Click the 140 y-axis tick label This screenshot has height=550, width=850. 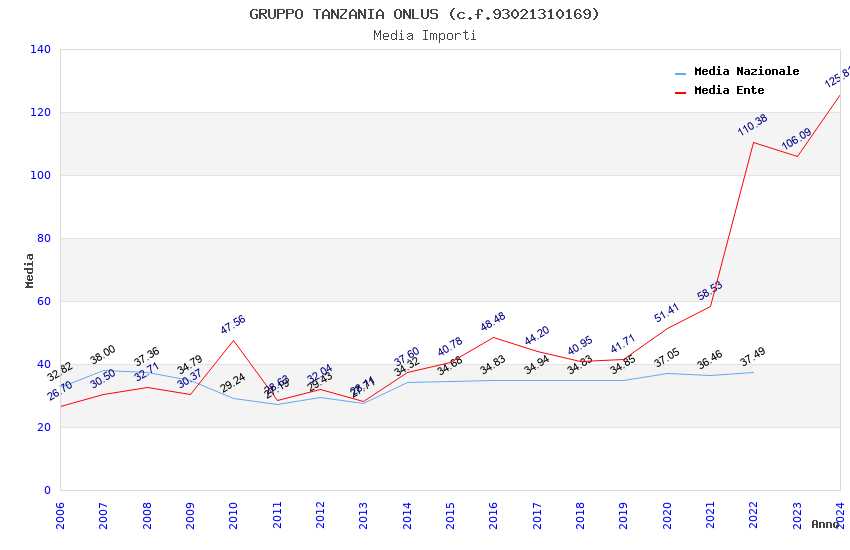tap(41, 49)
